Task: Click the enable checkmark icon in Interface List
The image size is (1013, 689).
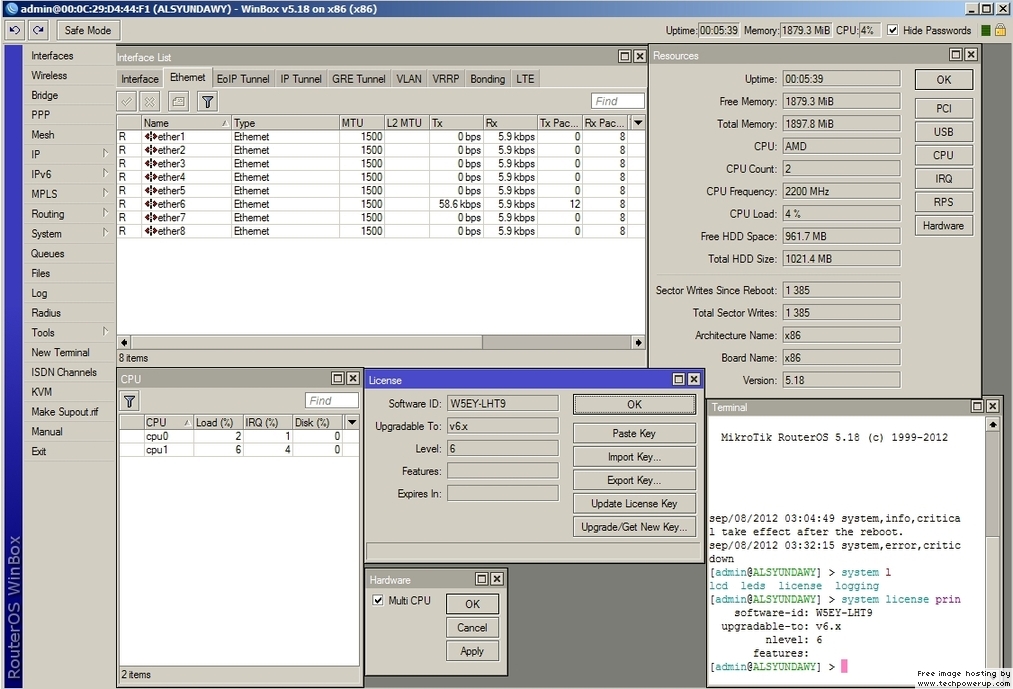Action: click(x=127, y=101)
